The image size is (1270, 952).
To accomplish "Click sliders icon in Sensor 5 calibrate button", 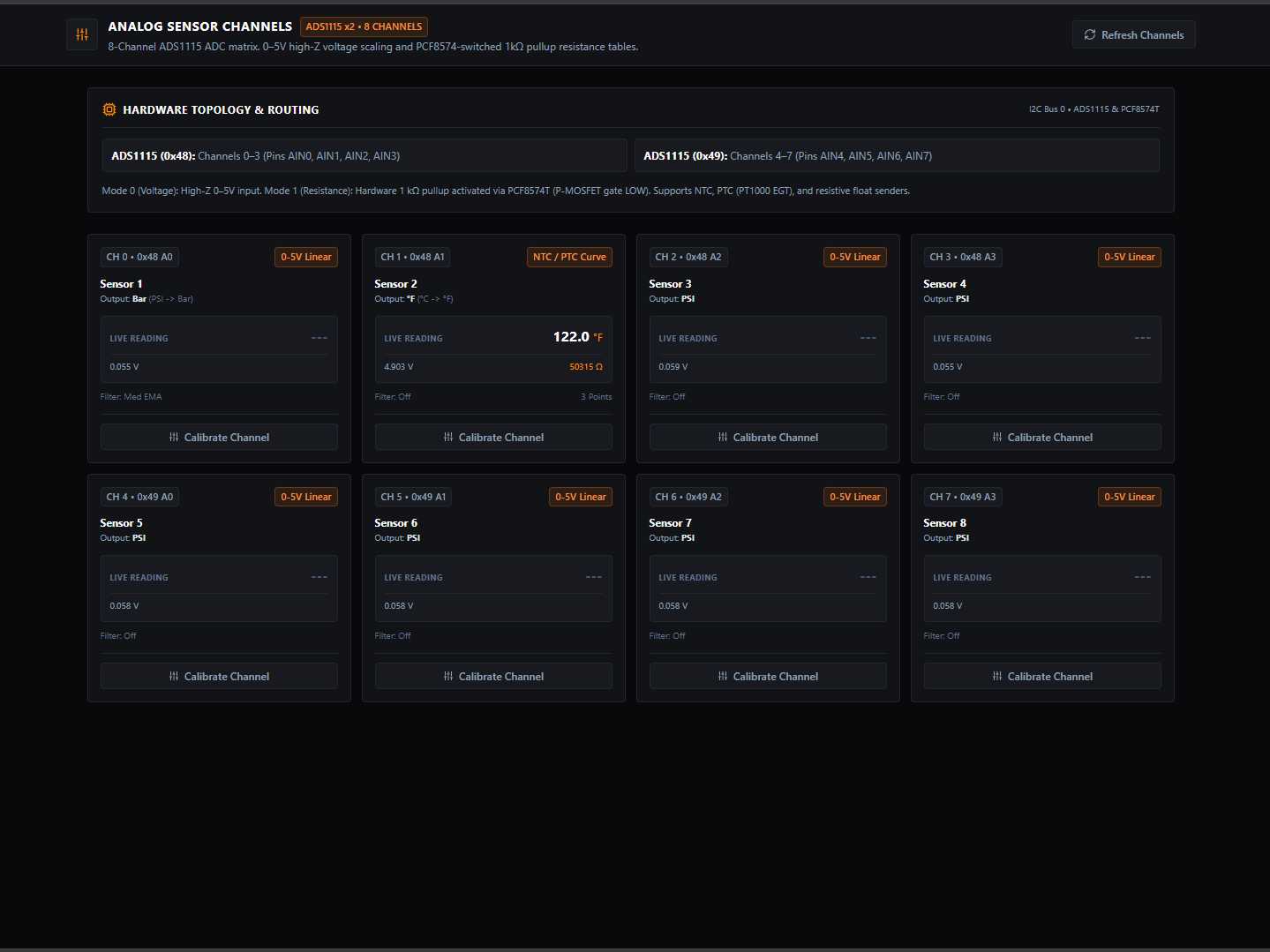I will pos(174,676).
